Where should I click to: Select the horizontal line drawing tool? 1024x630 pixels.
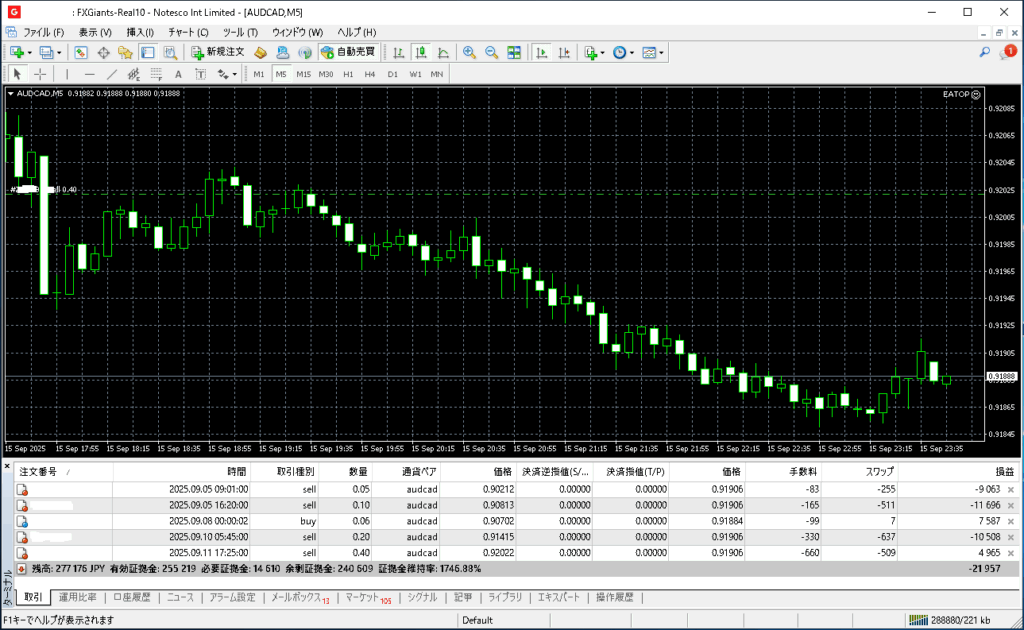pos(89,74)
